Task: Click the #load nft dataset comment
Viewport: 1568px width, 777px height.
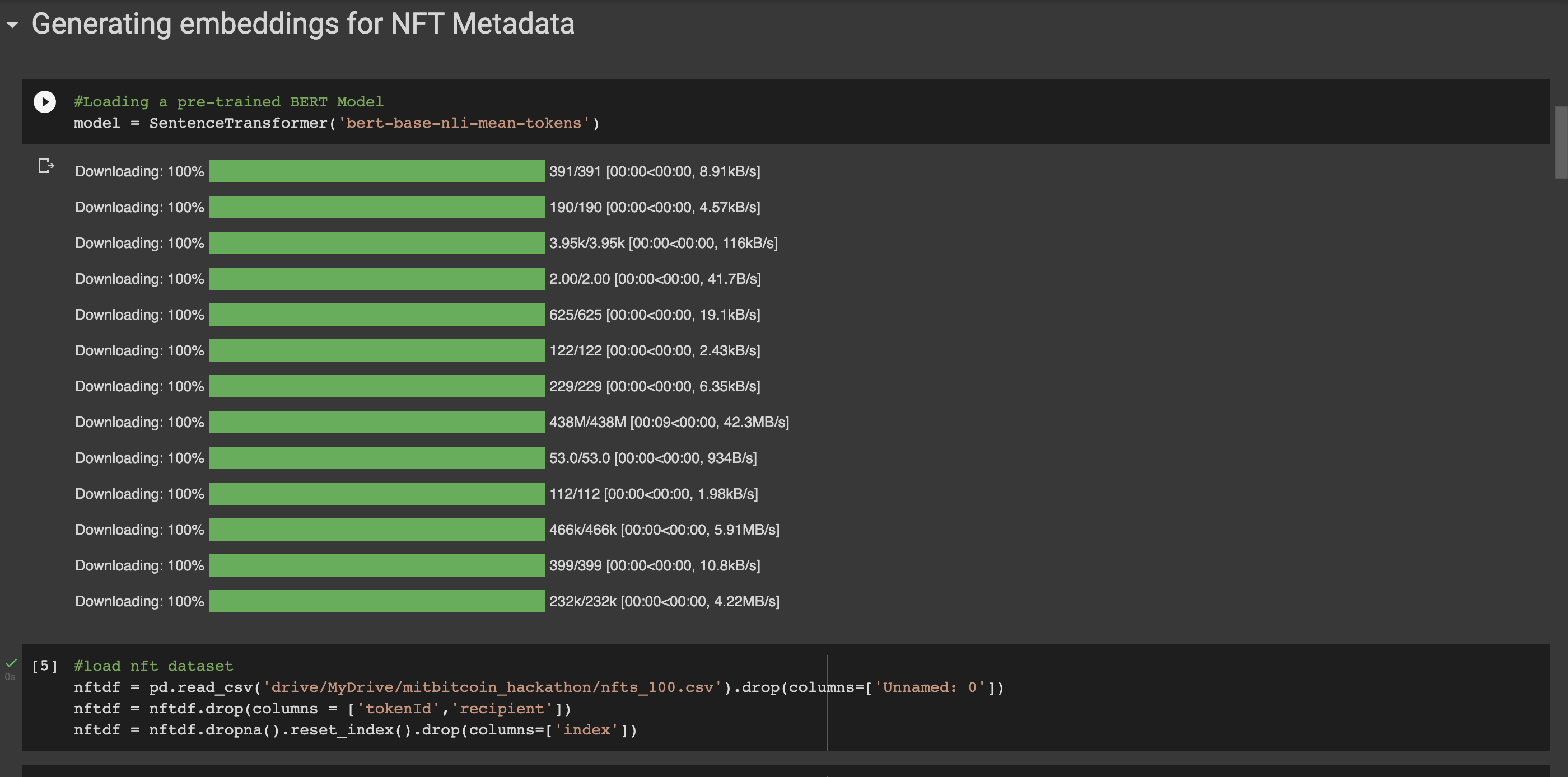Action: click(x=153, y=666)
